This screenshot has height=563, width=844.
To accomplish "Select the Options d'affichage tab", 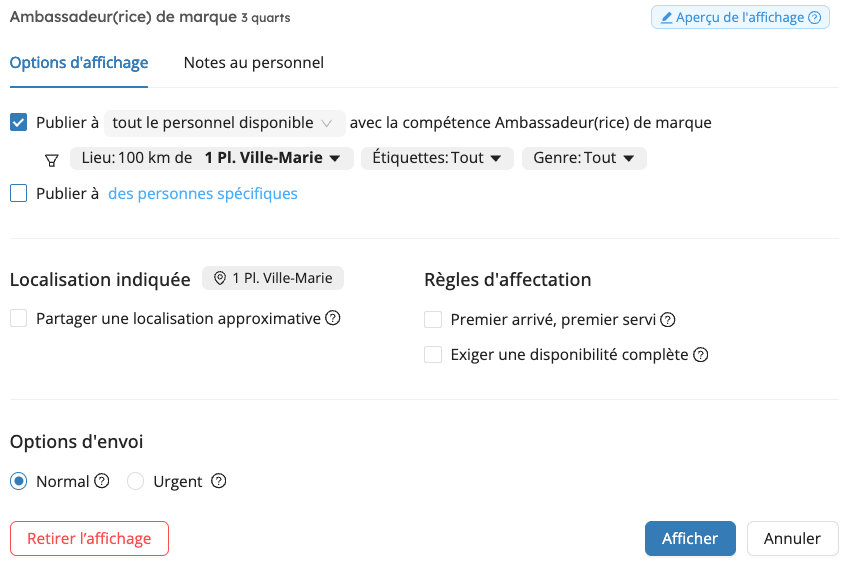I will pos(79,63).
